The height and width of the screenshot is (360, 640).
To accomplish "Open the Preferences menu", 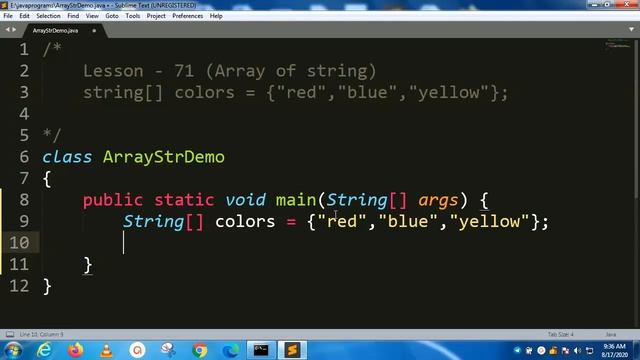I will click(187, 16).
